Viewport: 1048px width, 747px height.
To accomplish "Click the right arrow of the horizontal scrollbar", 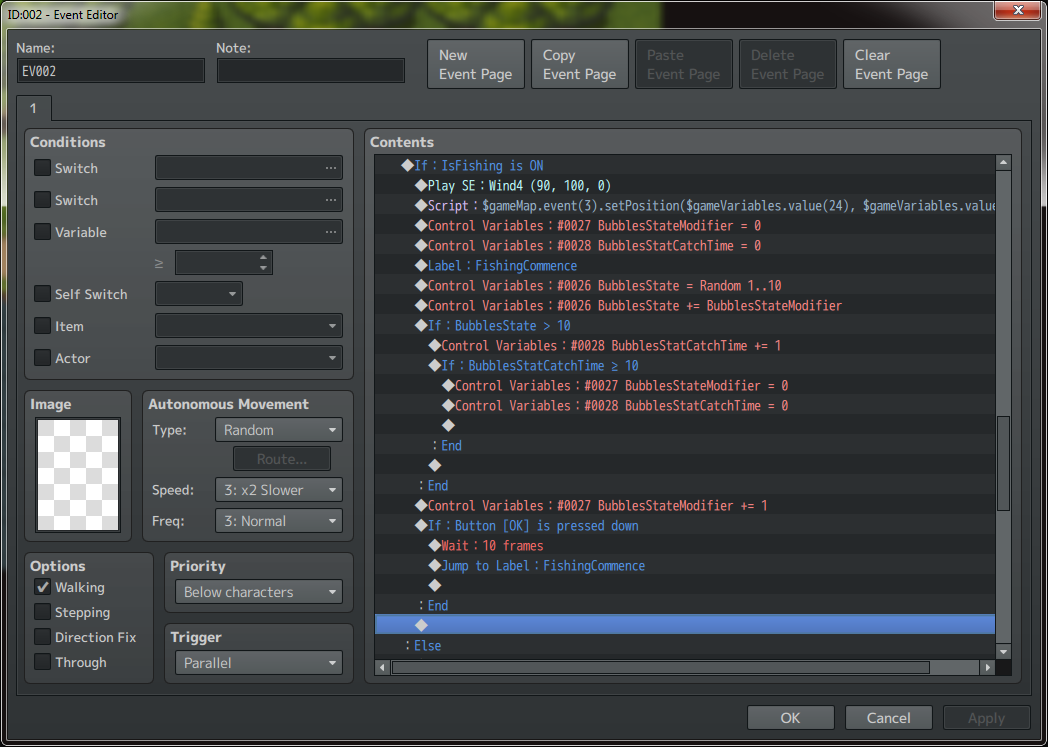I will (x=987, y=667).
